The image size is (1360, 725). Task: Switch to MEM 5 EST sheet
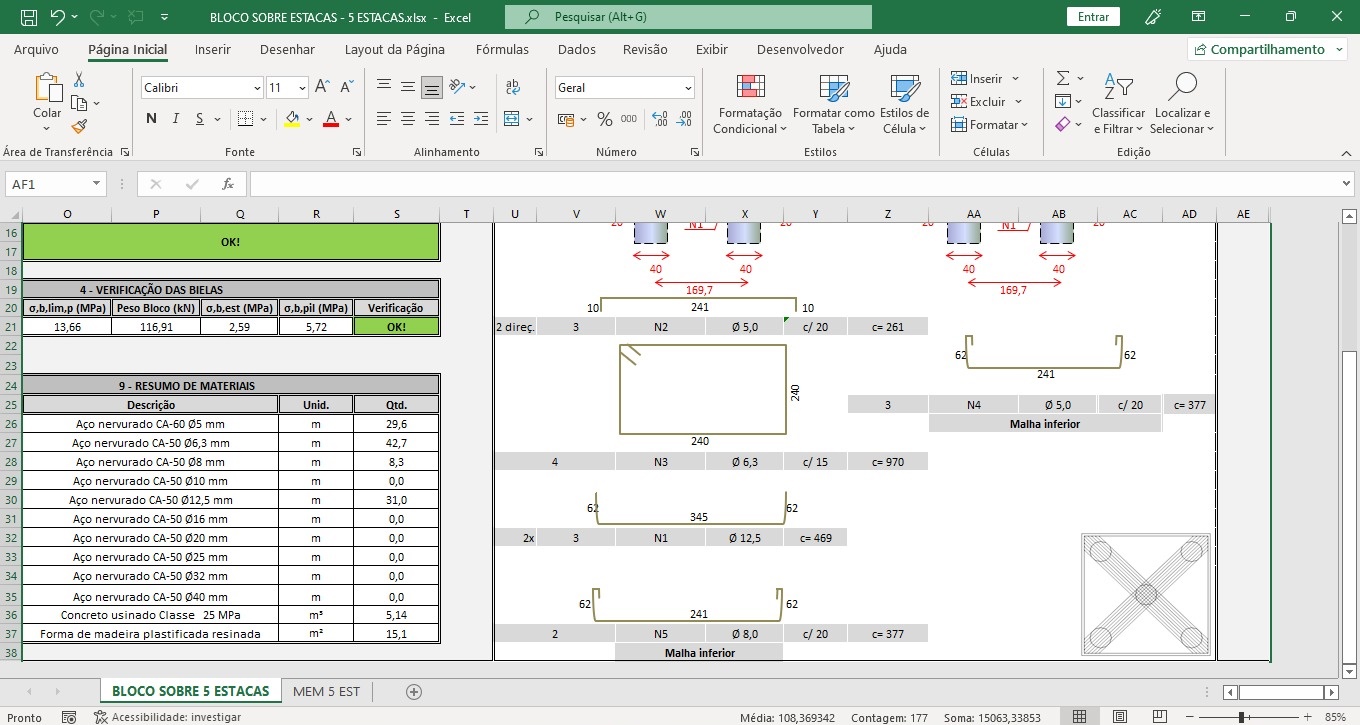coord(326,691)
